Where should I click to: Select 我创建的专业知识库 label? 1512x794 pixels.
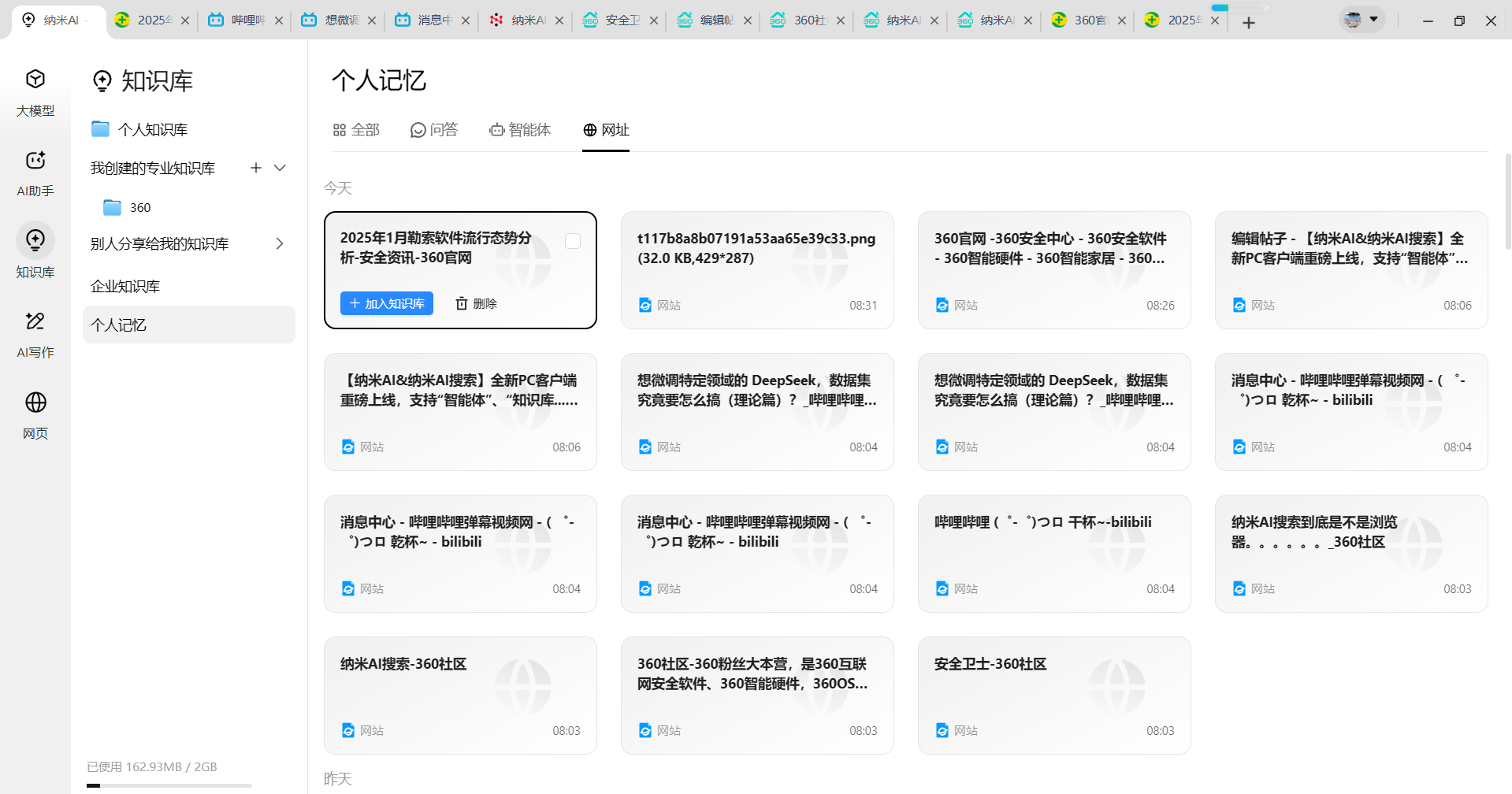(153, 168)
